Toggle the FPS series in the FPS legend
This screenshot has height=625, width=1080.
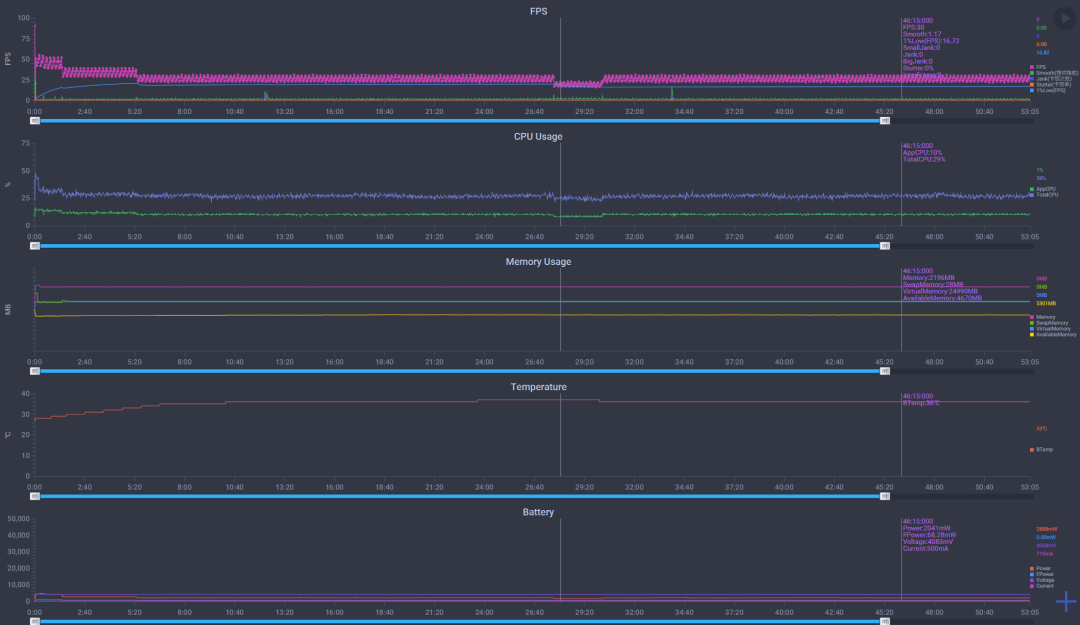[1037, 68]
